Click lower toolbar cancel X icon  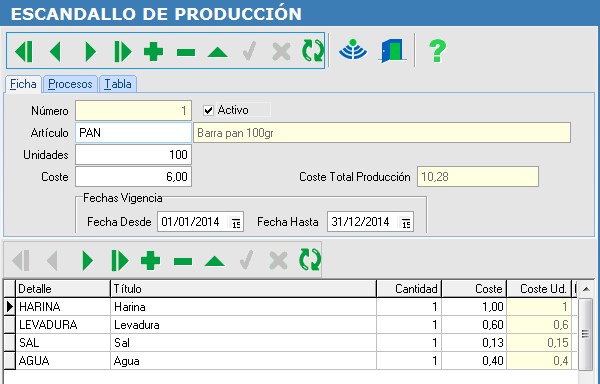(x=278, y=261)
